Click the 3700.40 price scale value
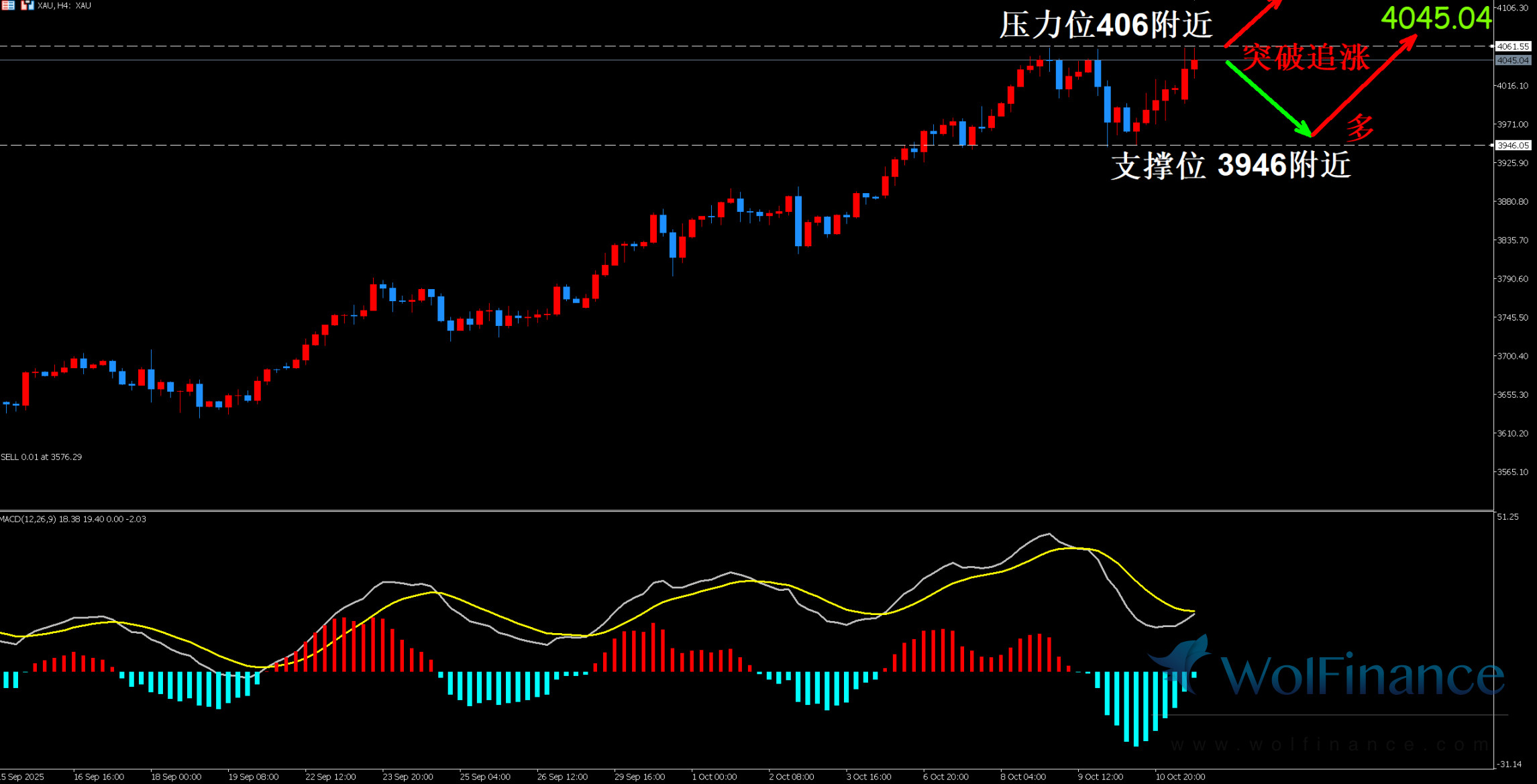This screenshot has width=1537, height=784. pyautogui.click(x=1512, y=356)
